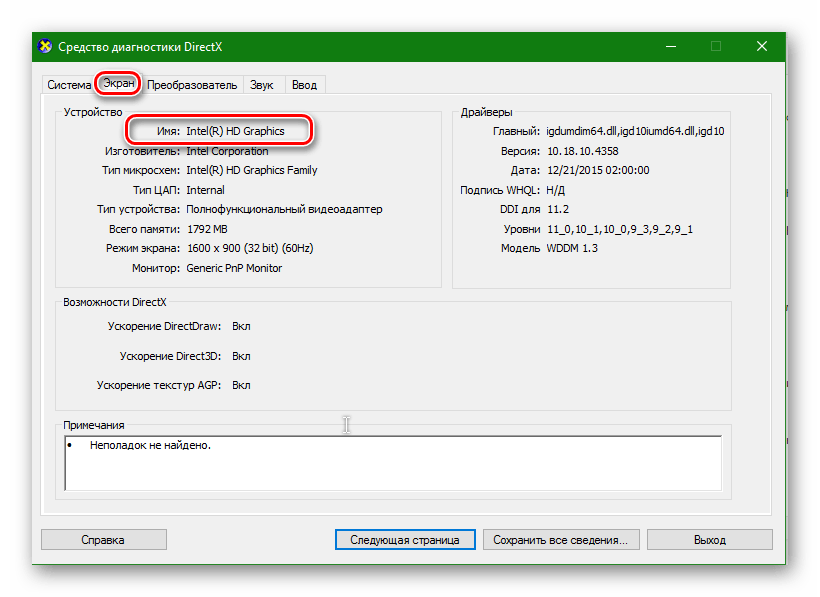The height and width of the screenshot is (597, 820).
Task: Click the Следующая страница button
Action: pos(404,539)
